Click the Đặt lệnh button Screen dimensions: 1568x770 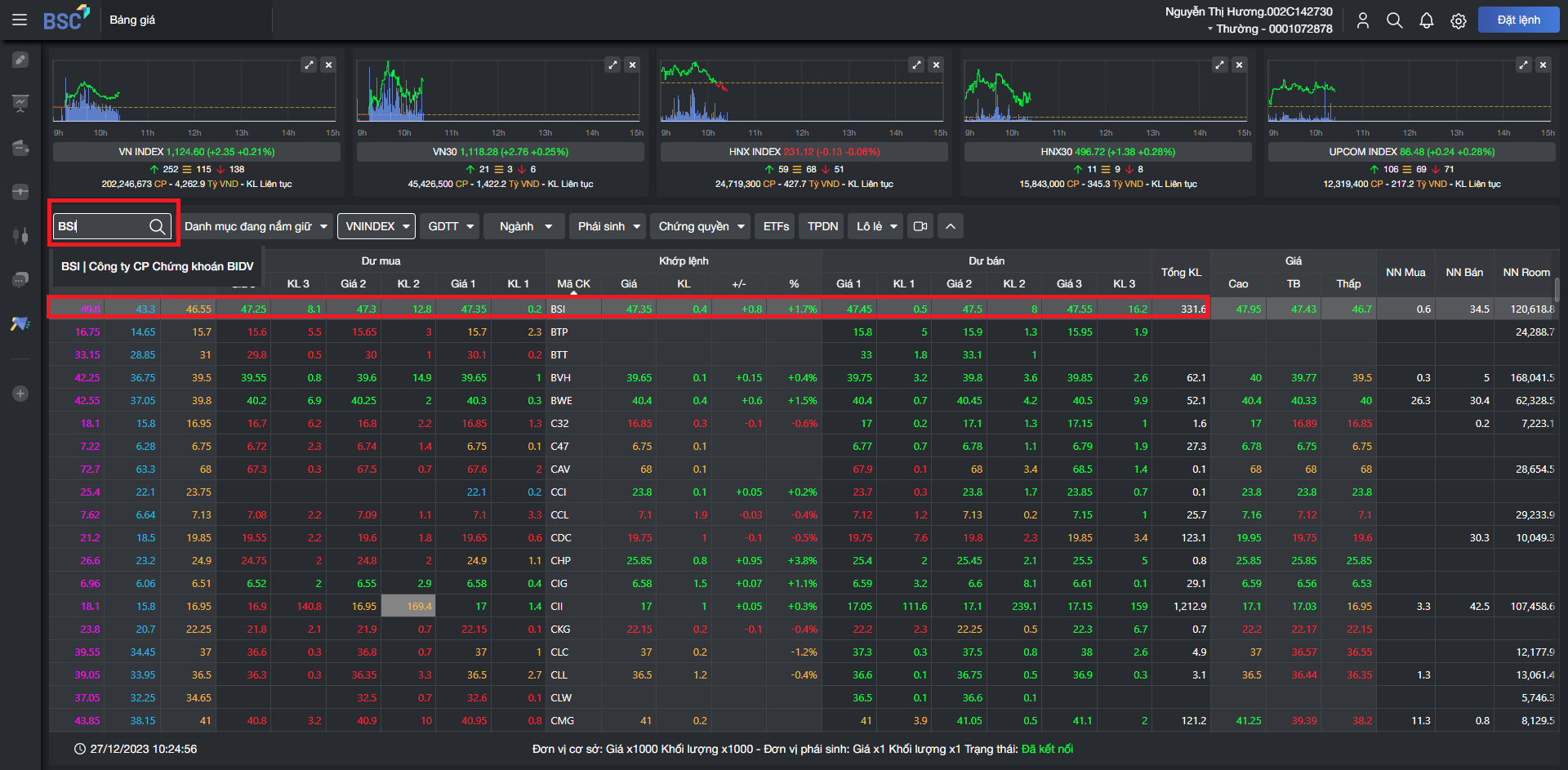[x=1518, y=19]
